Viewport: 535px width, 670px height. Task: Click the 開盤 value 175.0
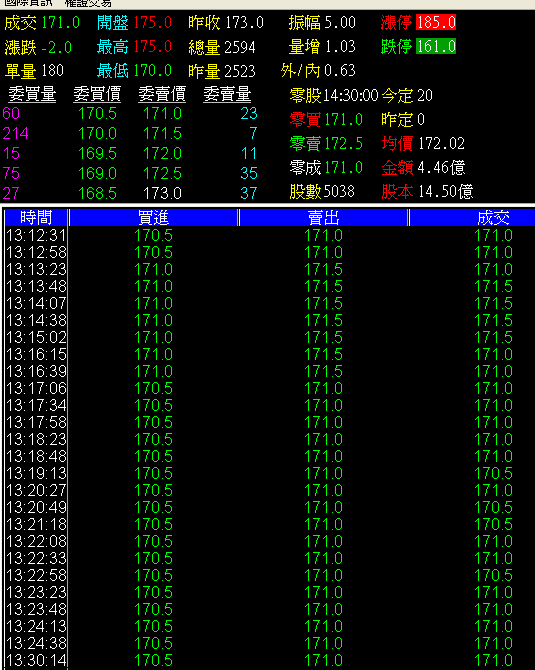[153, 22]
